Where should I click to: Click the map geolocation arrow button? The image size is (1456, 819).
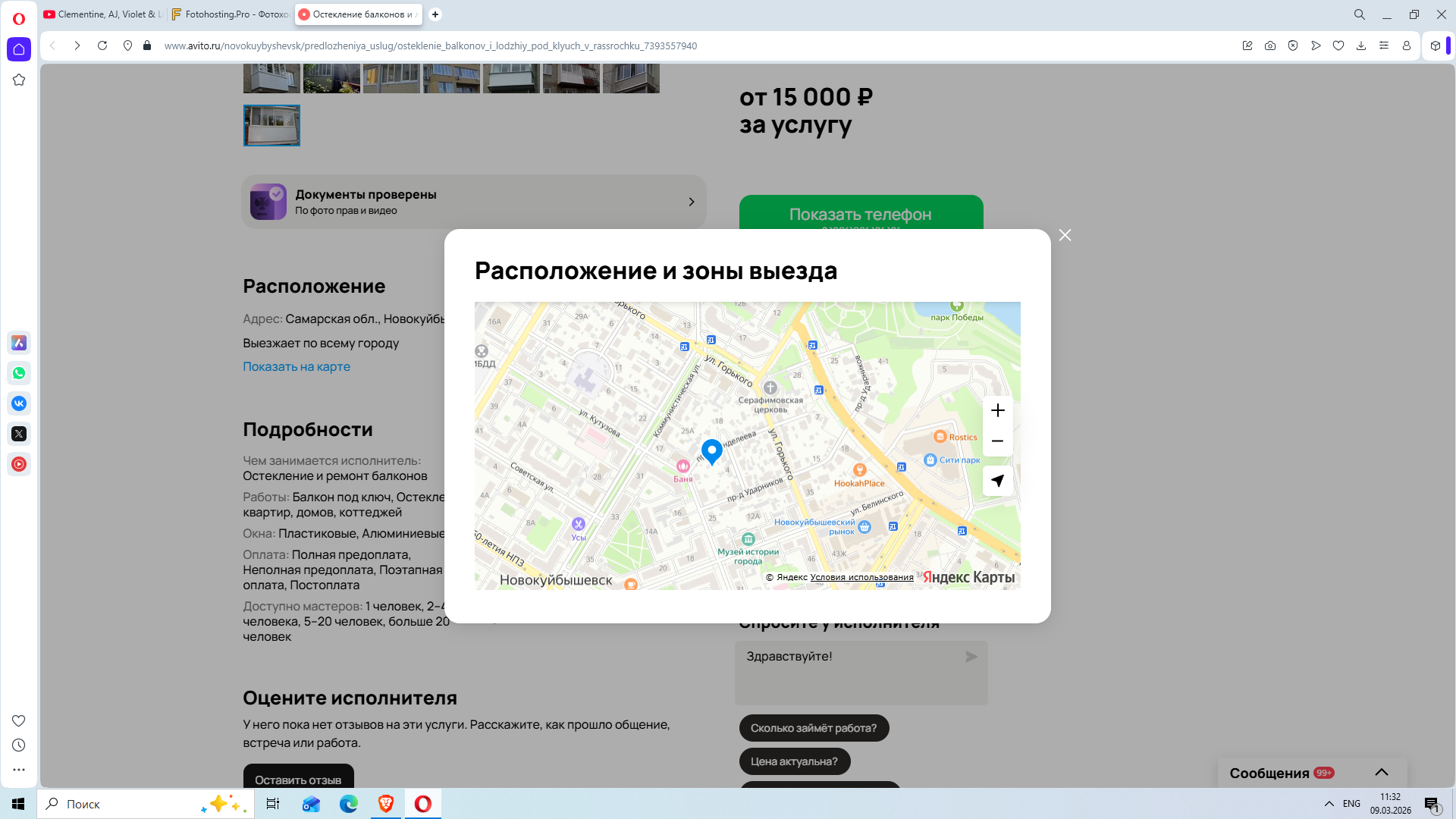[997, 481]
